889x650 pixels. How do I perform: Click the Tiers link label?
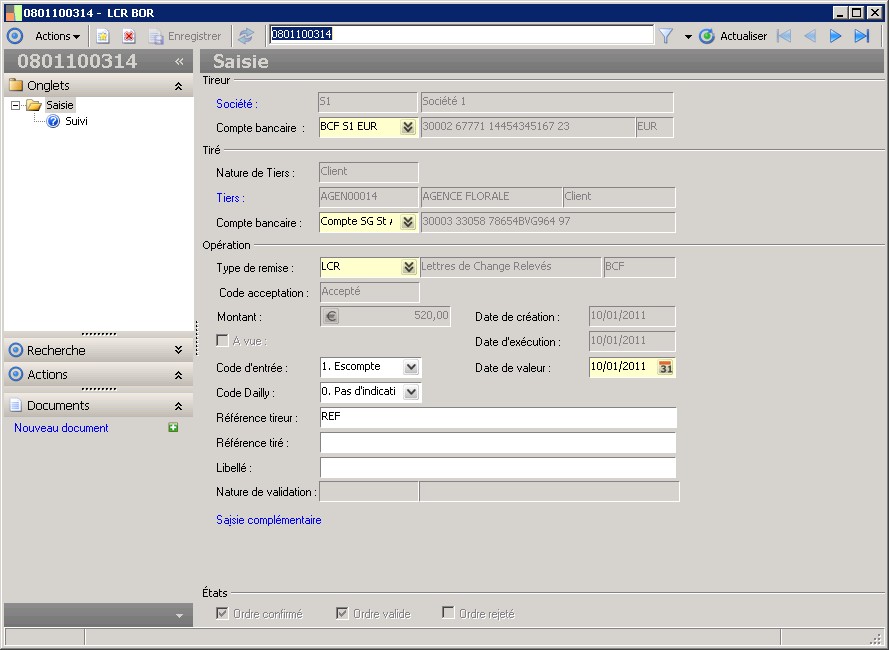point(230,198)
